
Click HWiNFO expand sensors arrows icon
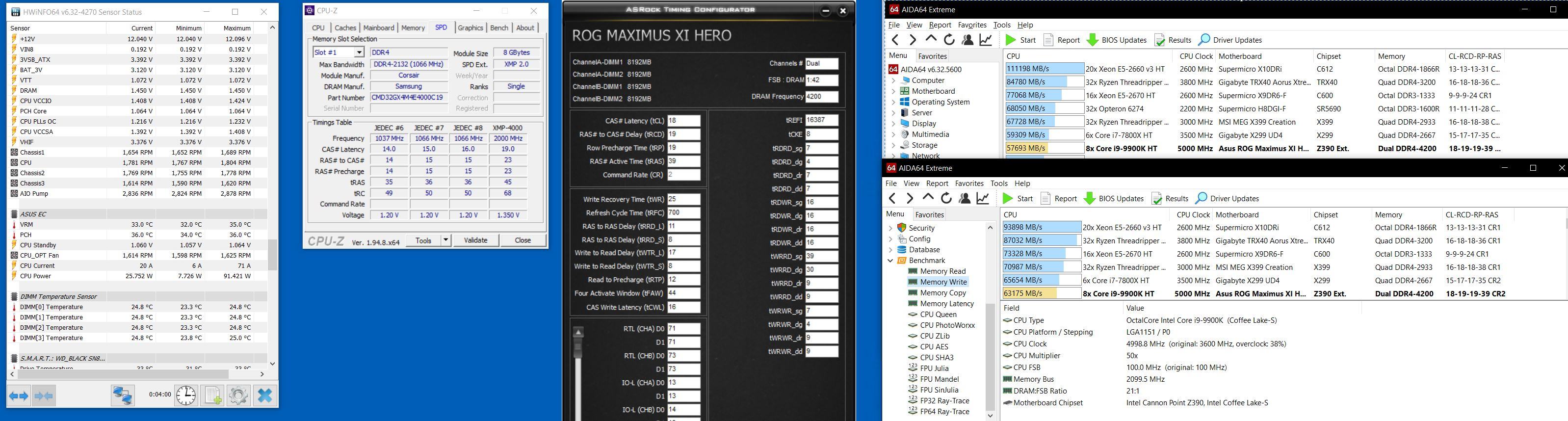tap(19, 396)
